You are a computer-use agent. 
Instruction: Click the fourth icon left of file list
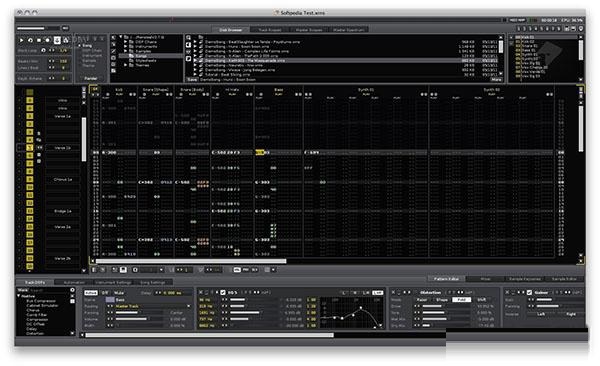click(188, 59)
